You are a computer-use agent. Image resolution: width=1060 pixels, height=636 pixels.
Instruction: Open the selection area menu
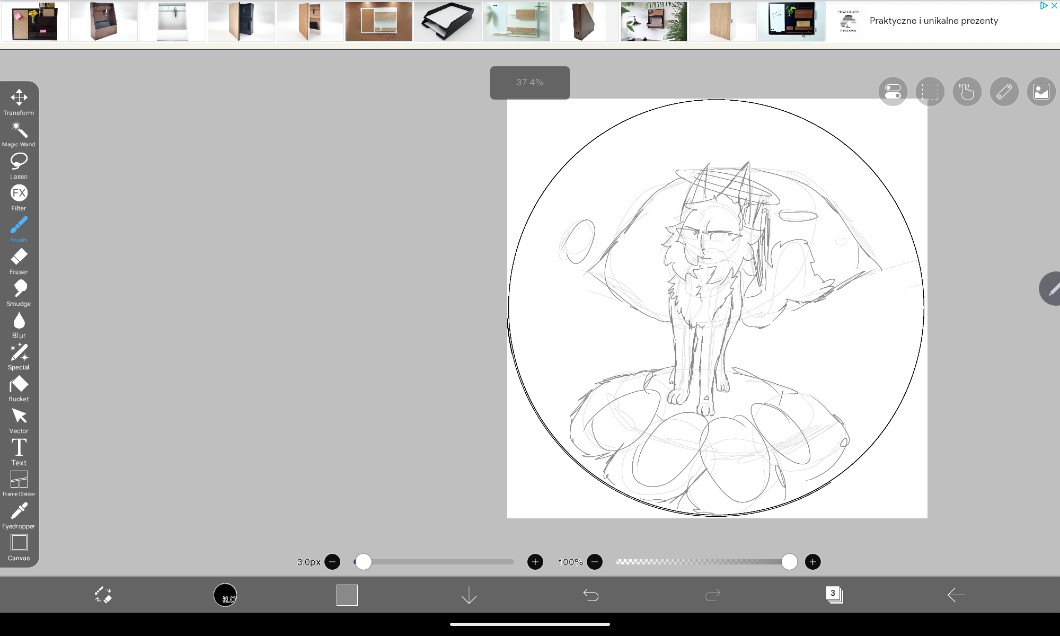930,92
